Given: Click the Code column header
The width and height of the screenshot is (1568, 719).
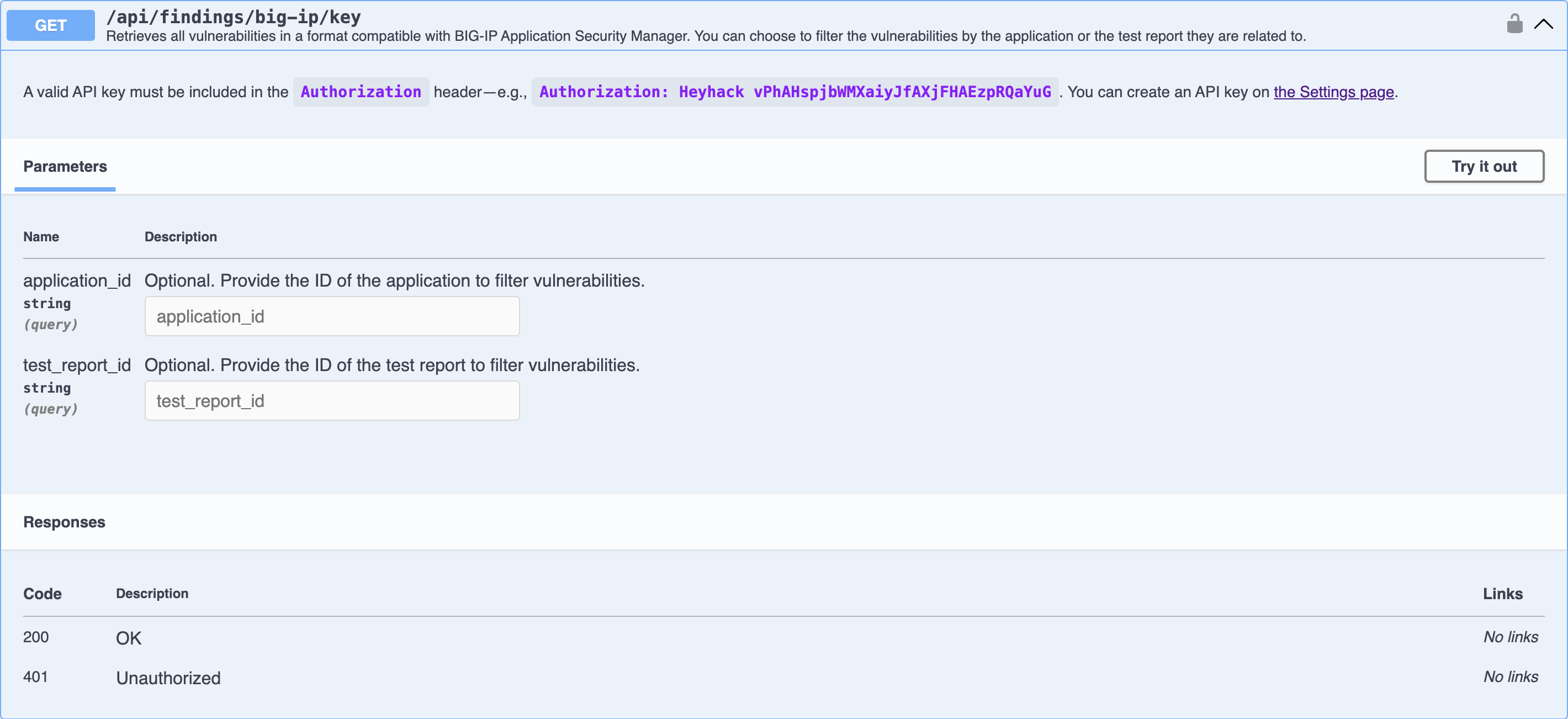Looking at the screenshot, I should (x=41, y=594).
